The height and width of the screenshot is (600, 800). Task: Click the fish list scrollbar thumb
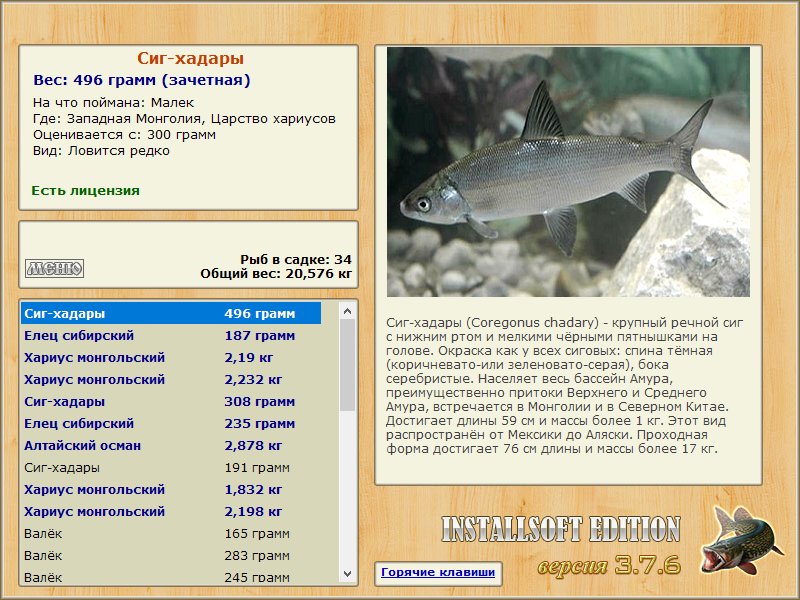(x=348, y=365)
